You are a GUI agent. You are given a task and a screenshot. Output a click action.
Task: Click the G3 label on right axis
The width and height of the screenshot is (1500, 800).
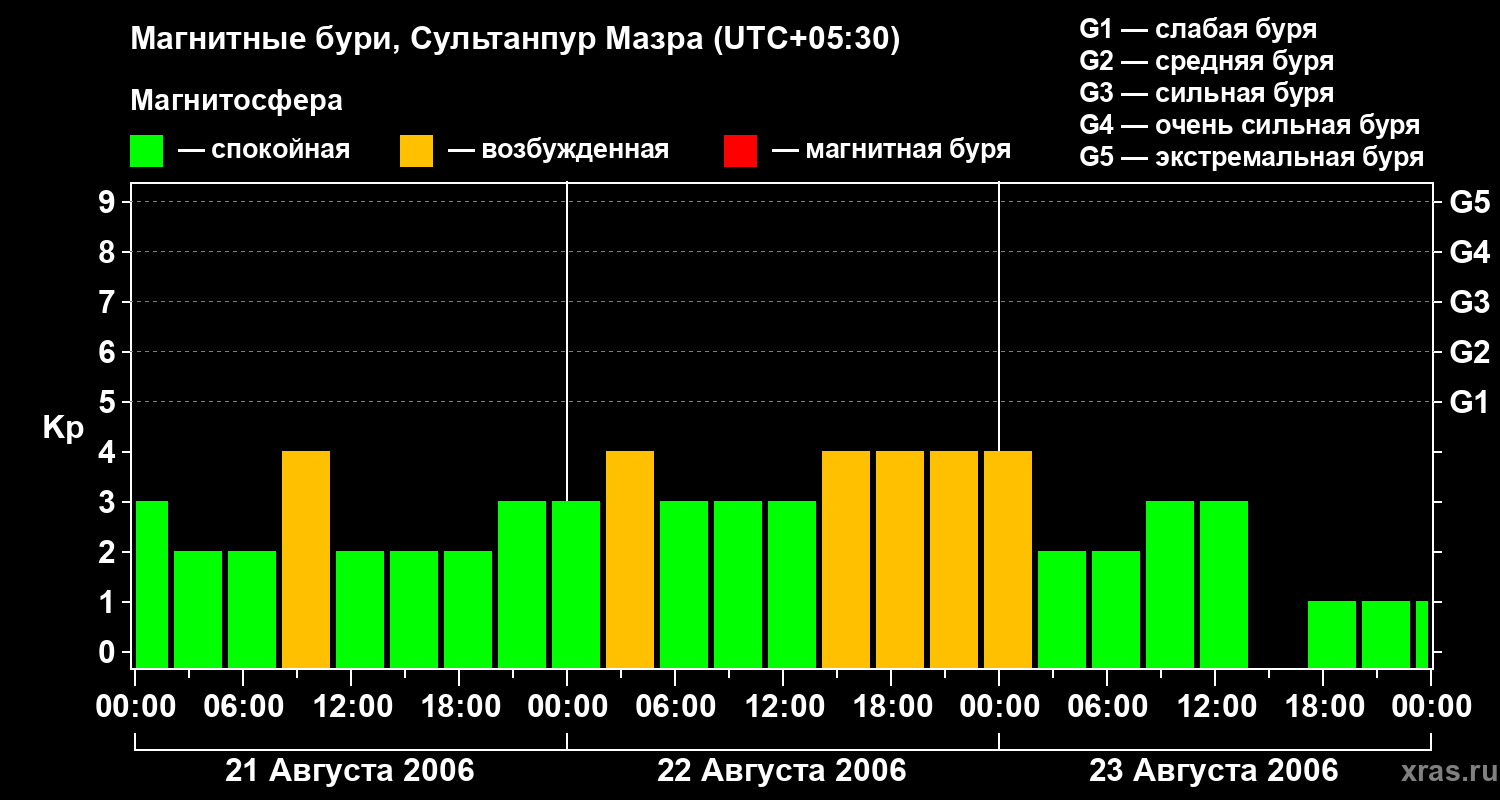coord(1469,303)
